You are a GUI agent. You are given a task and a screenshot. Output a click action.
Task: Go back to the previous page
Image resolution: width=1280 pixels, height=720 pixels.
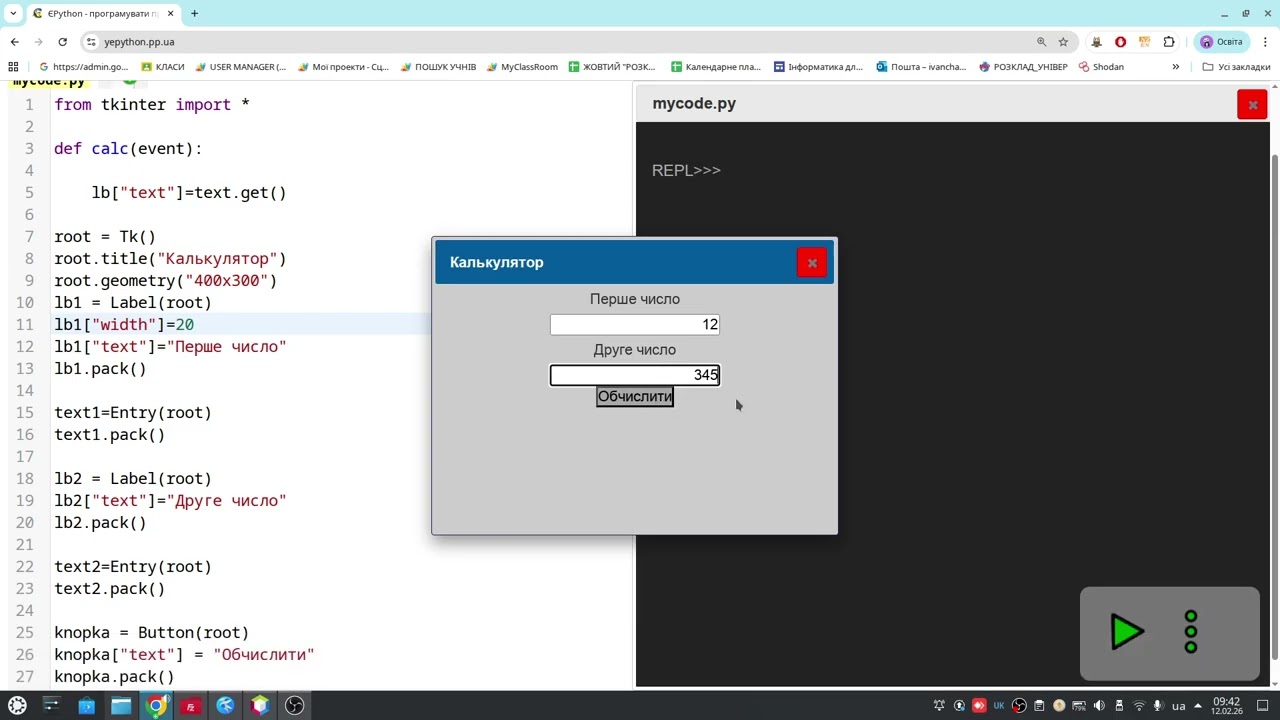tap(14, 42)
